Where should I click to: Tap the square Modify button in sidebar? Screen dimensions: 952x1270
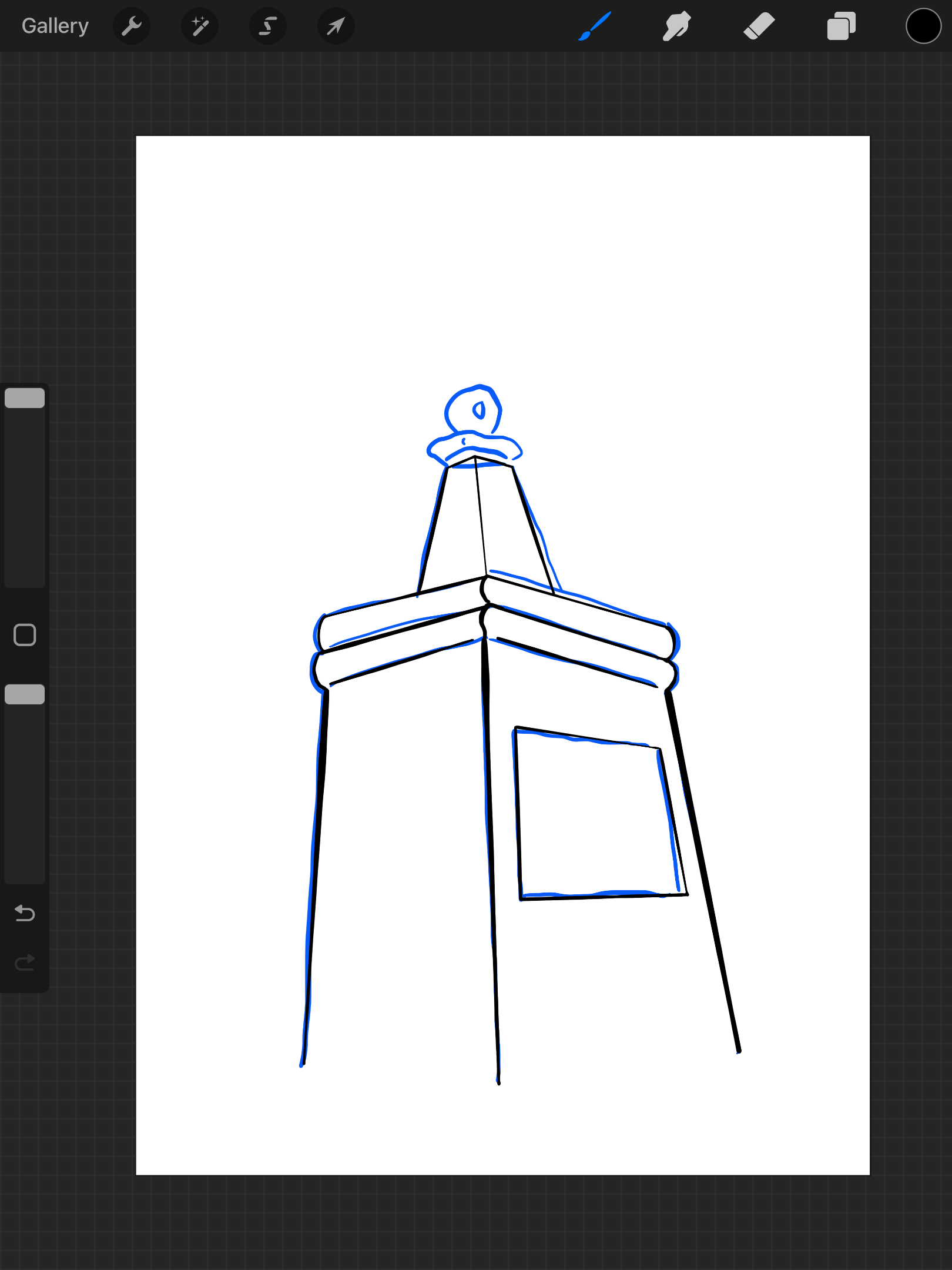pos(25,635)
